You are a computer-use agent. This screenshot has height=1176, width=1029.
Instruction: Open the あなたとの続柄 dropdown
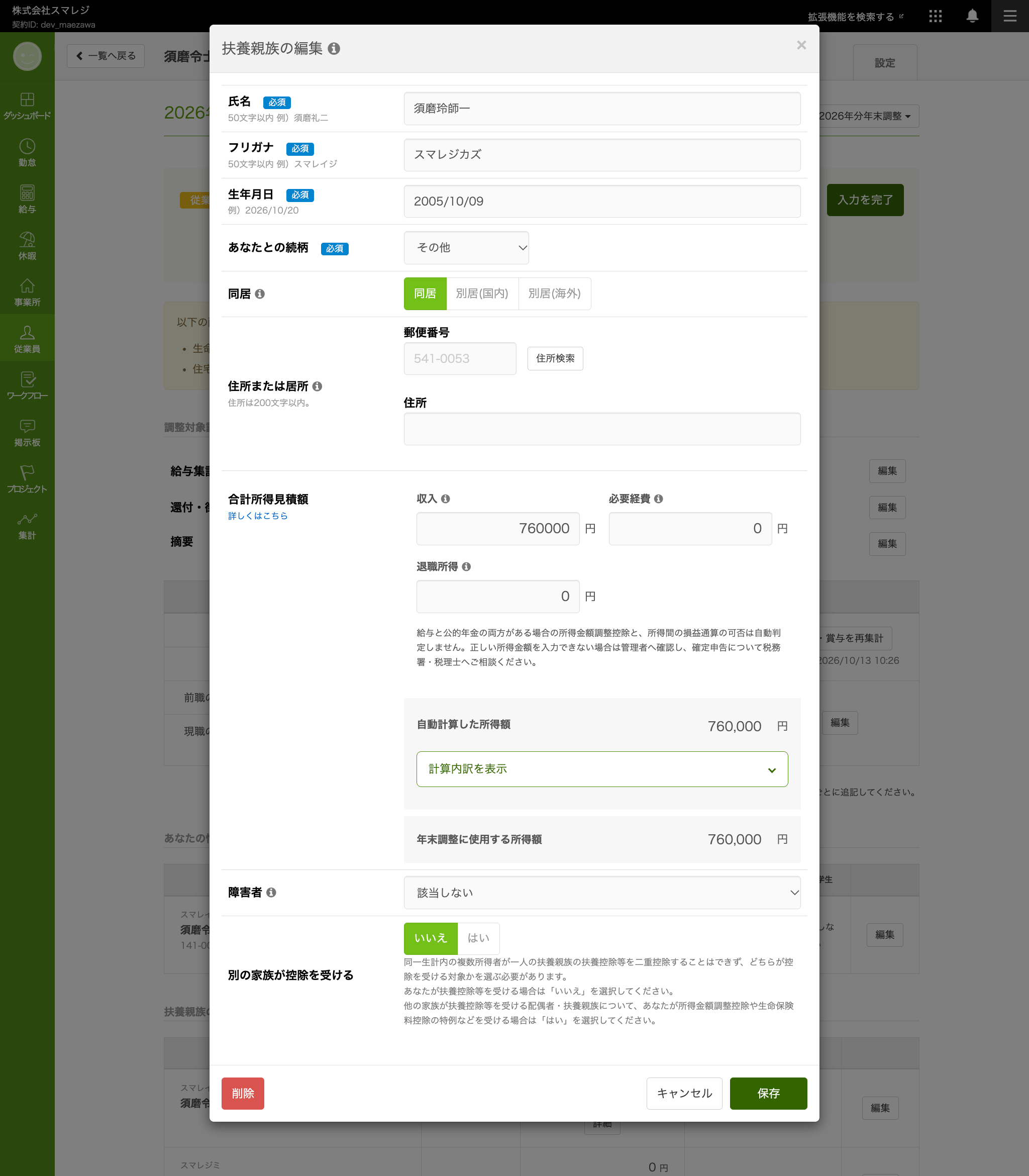point(466,248)
